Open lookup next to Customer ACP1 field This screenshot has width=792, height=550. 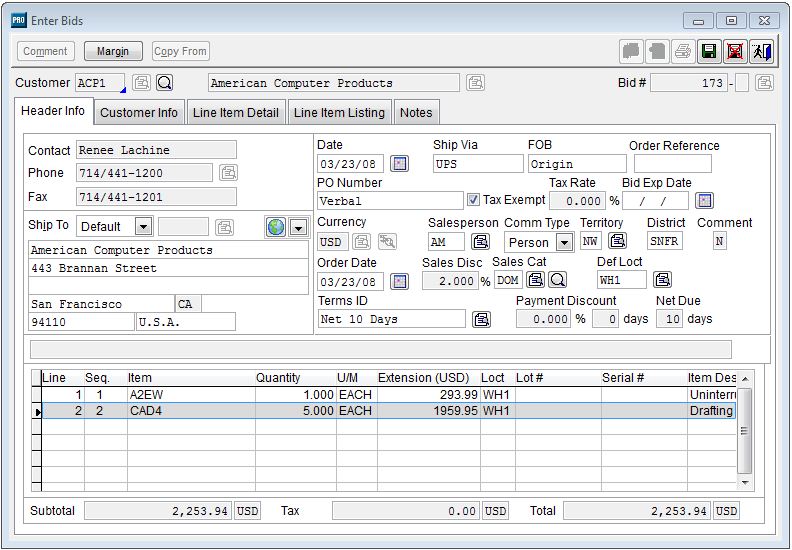[x=141, y=82]
